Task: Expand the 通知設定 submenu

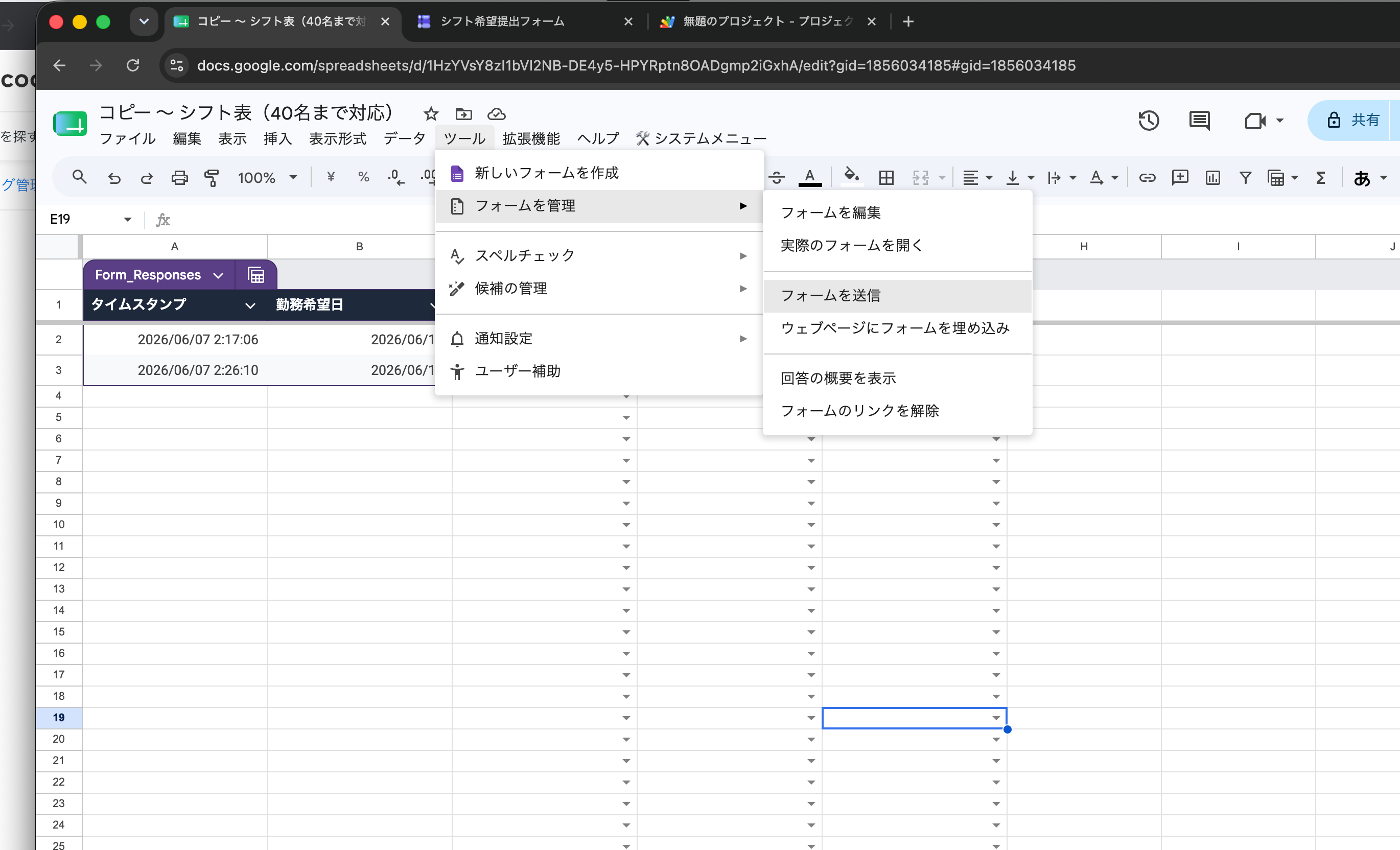Action: 599,339
